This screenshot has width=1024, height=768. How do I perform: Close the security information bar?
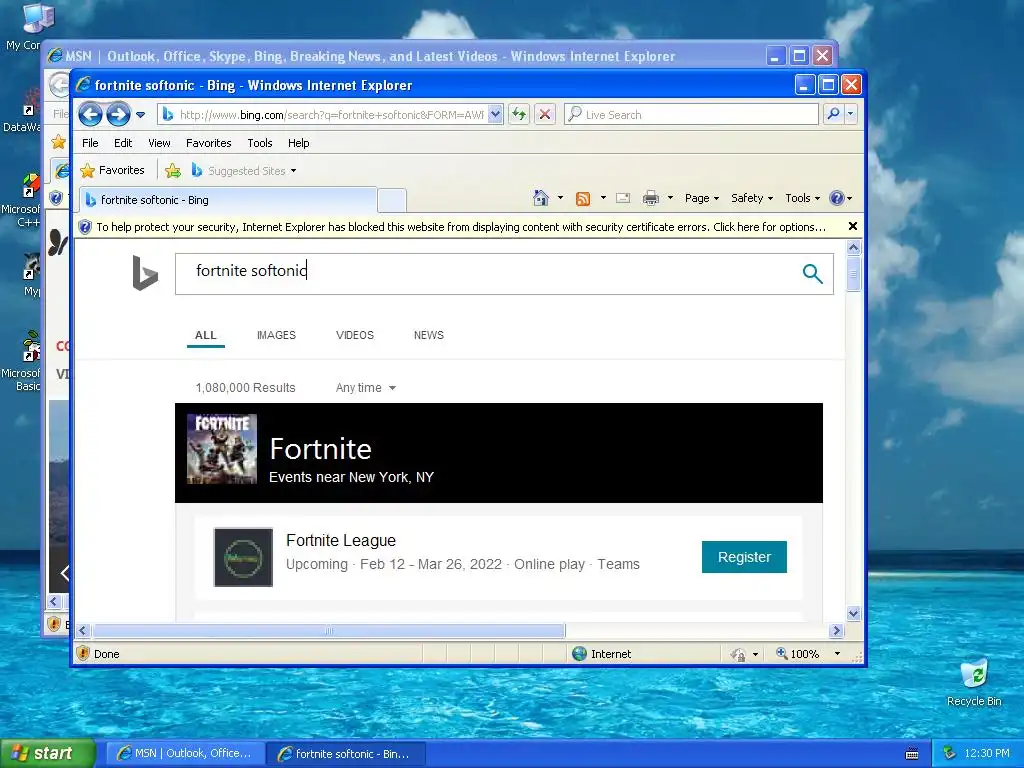[x=852, y=226]
